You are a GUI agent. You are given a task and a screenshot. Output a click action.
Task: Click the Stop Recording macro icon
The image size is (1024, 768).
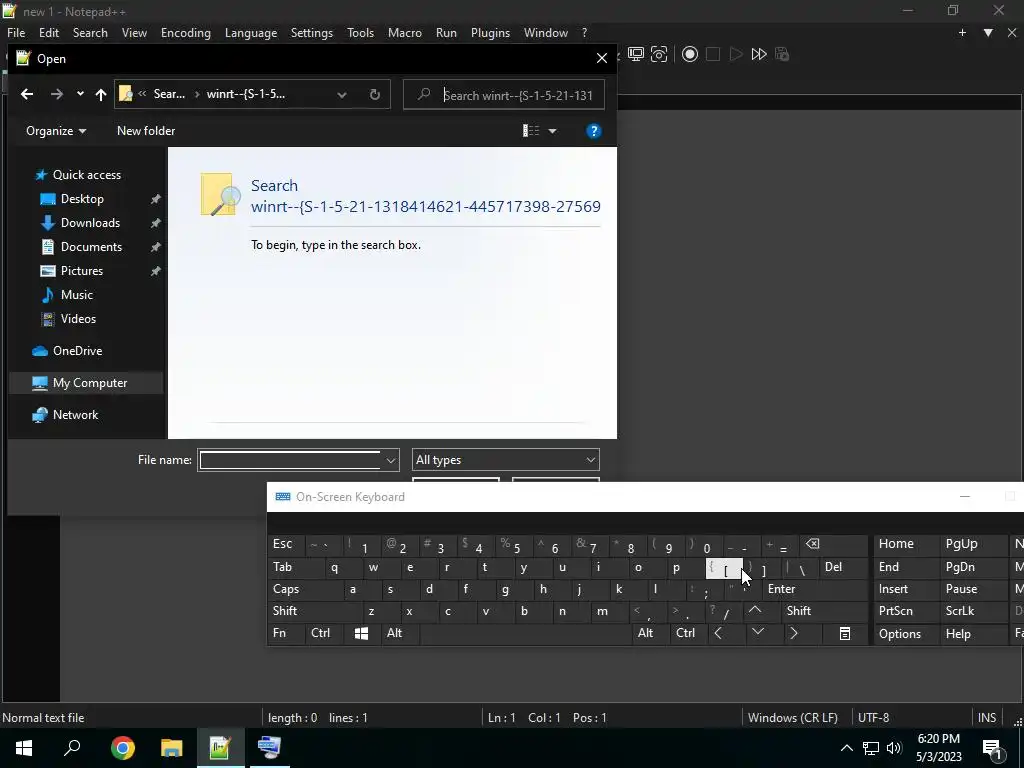tap(712, 54)
